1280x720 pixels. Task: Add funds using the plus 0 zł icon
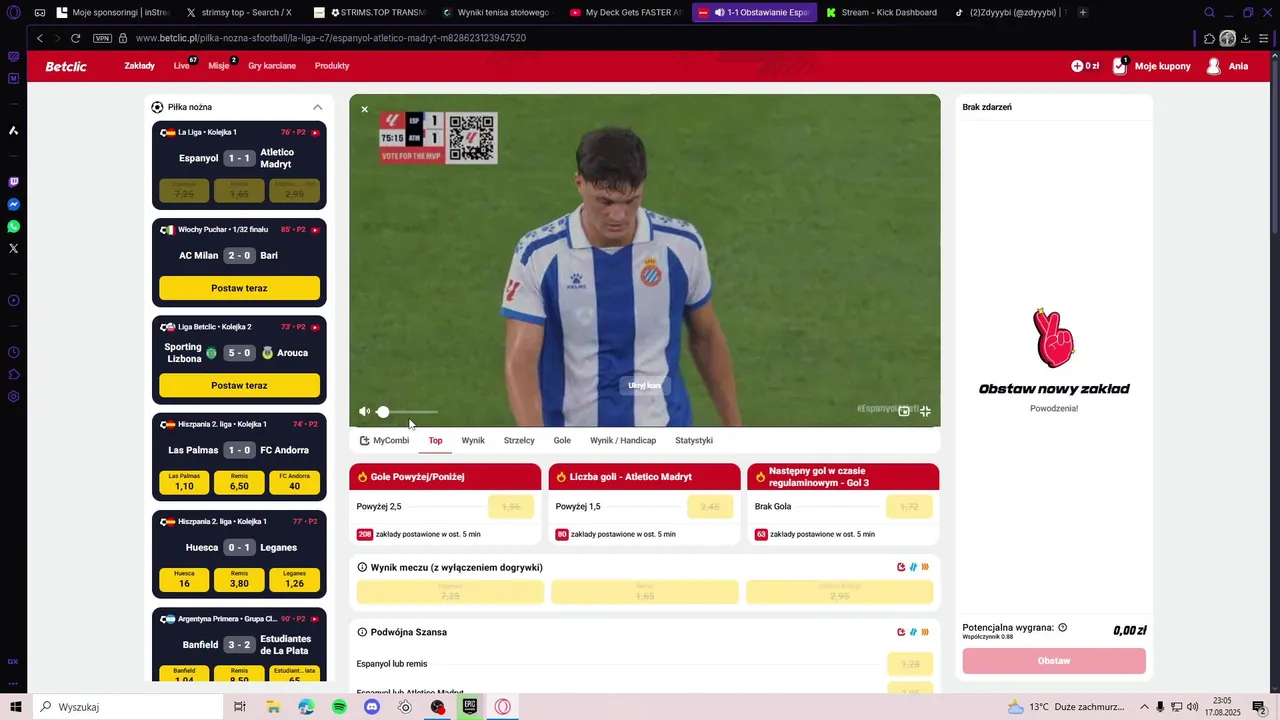1085,66
